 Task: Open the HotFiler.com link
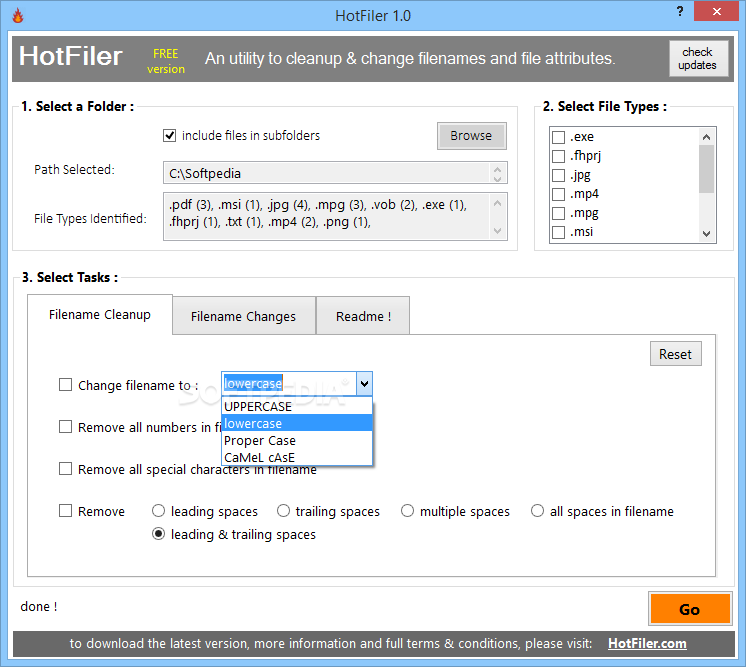click(x=647, y=643)
